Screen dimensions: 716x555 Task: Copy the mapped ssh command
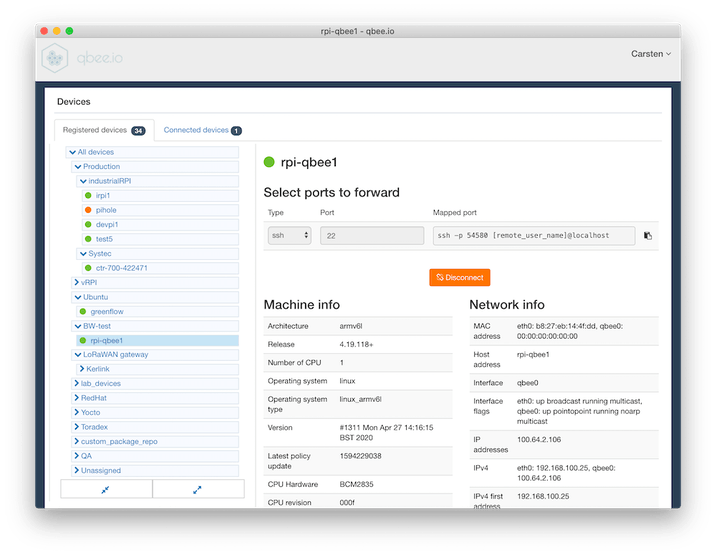pos(648,236)
